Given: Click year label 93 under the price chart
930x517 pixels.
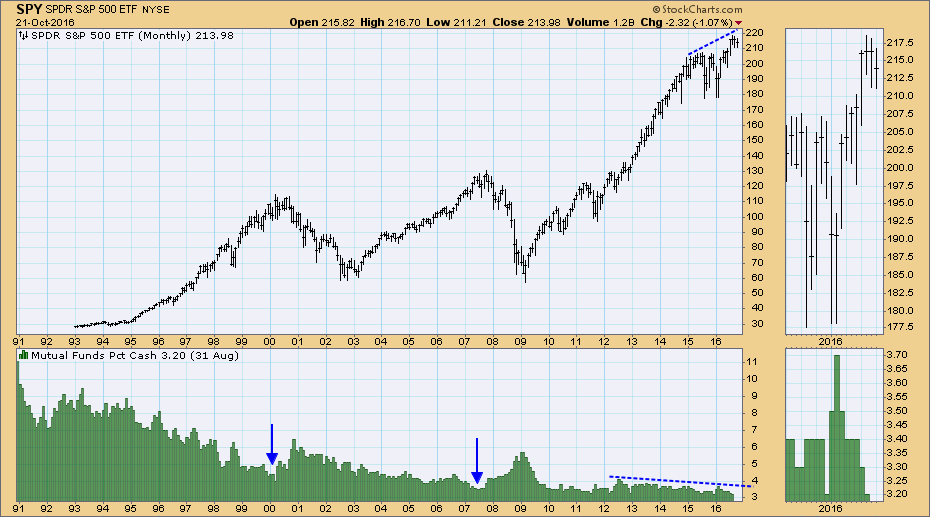Looking at the screenshot, I should pyautogui.click(x=74, y=342).
